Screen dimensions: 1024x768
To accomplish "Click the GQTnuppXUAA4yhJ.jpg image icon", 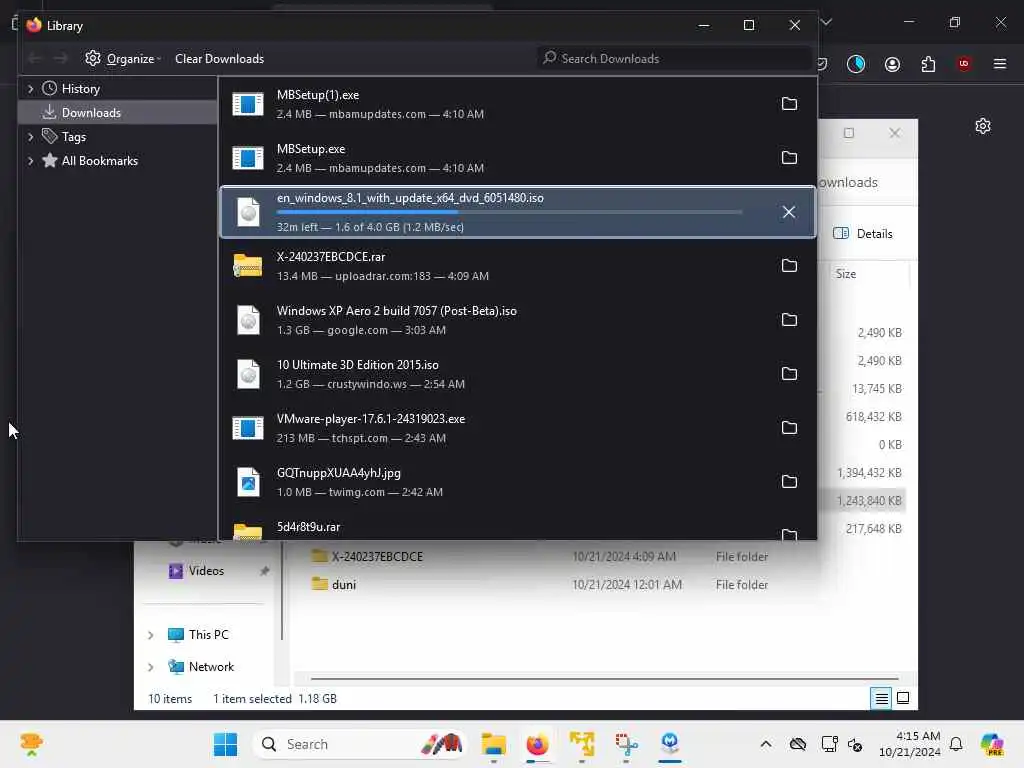I will coord(248,482).
